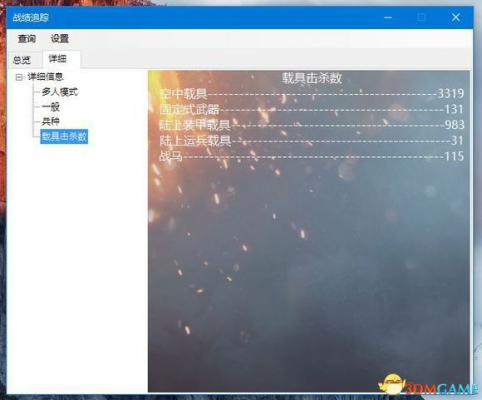
Task: Click the 3DMGAME watermark logo
Action: (430, 387)
